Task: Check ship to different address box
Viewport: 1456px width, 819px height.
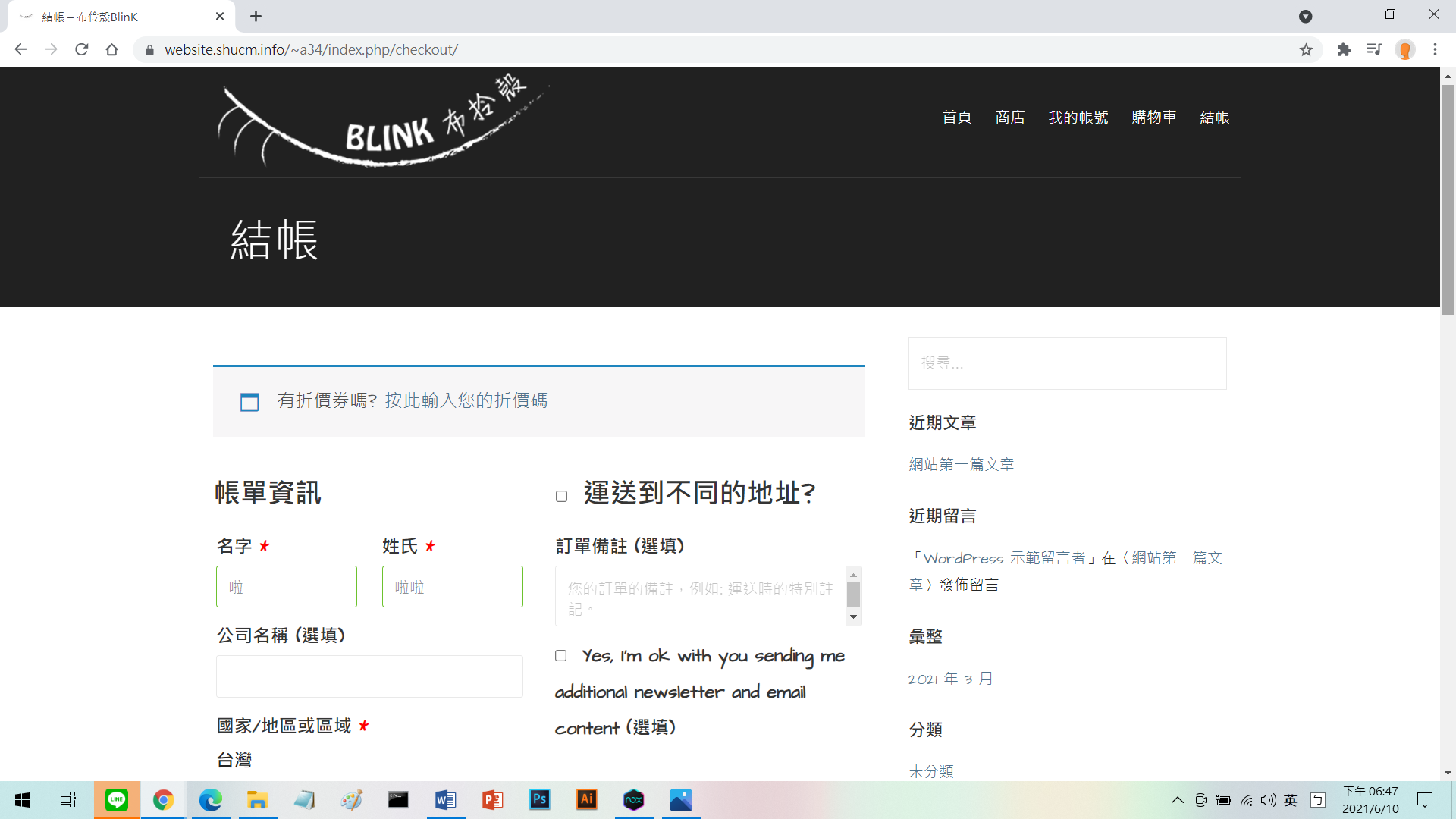Action: (x=561, y=497)
